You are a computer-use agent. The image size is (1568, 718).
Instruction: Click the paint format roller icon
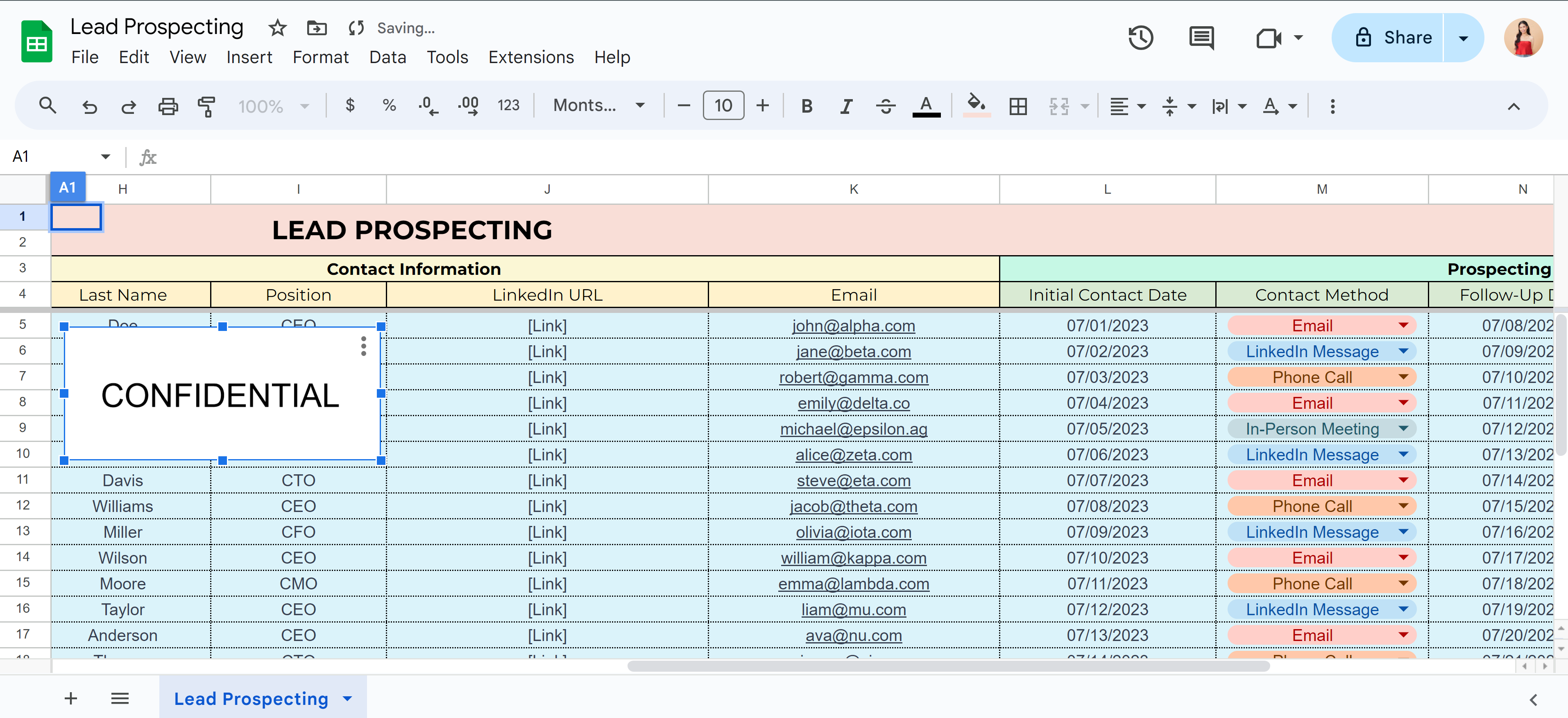[206, 106]
